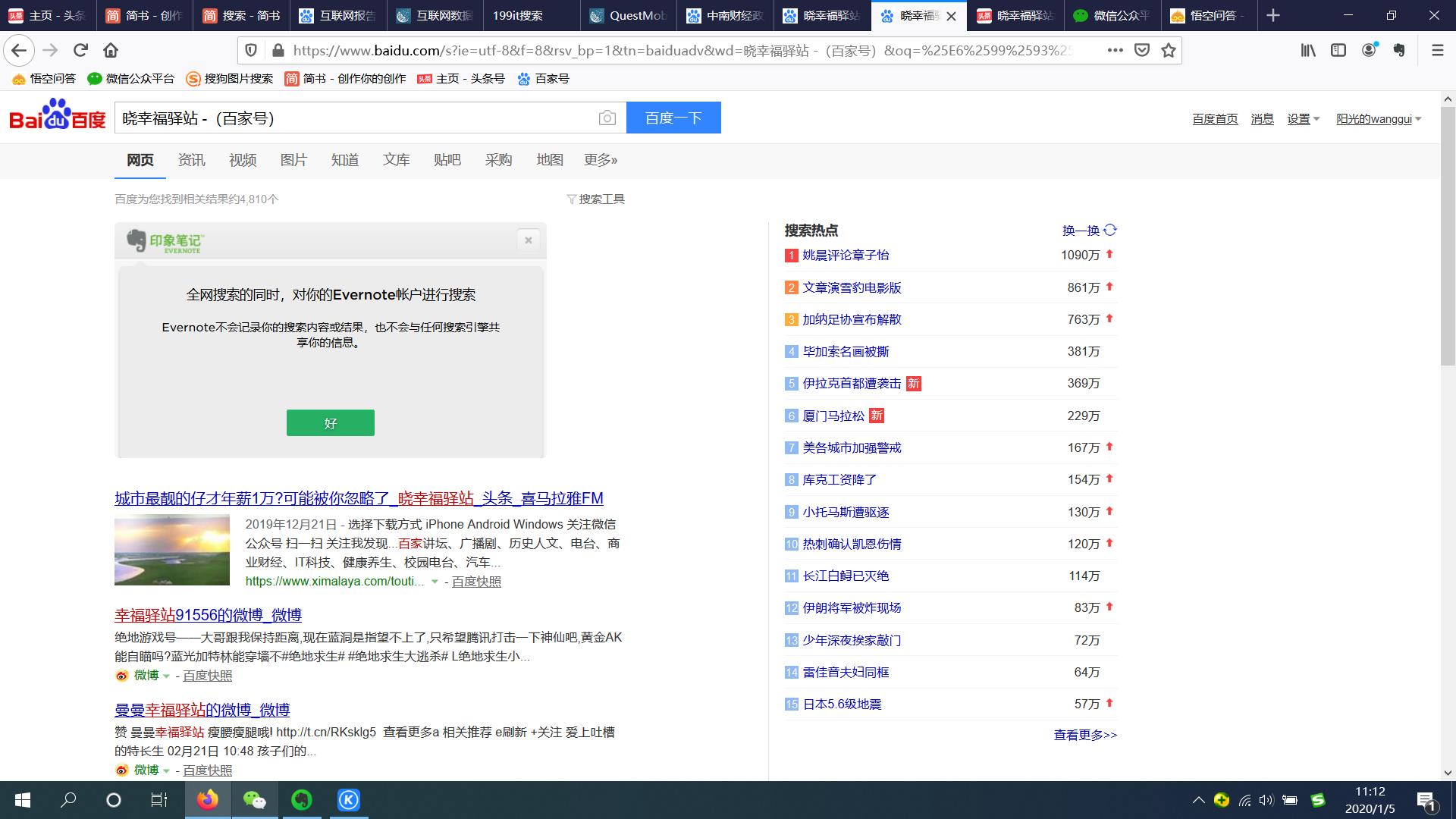The width and height of the screenshot is (1456, 819).
Task: Open 消息 link in header
Action: coord(1262,119)
